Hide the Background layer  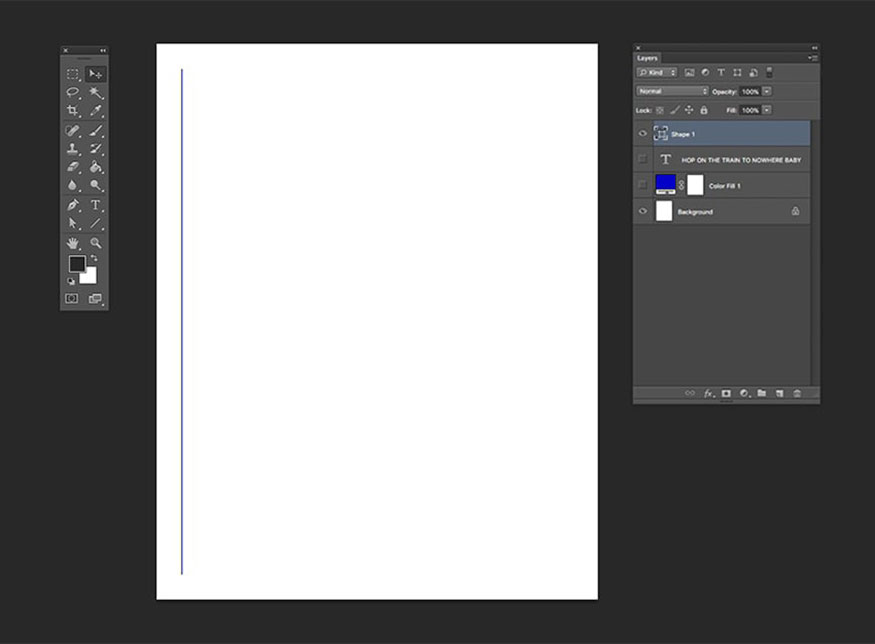[642, 211]
